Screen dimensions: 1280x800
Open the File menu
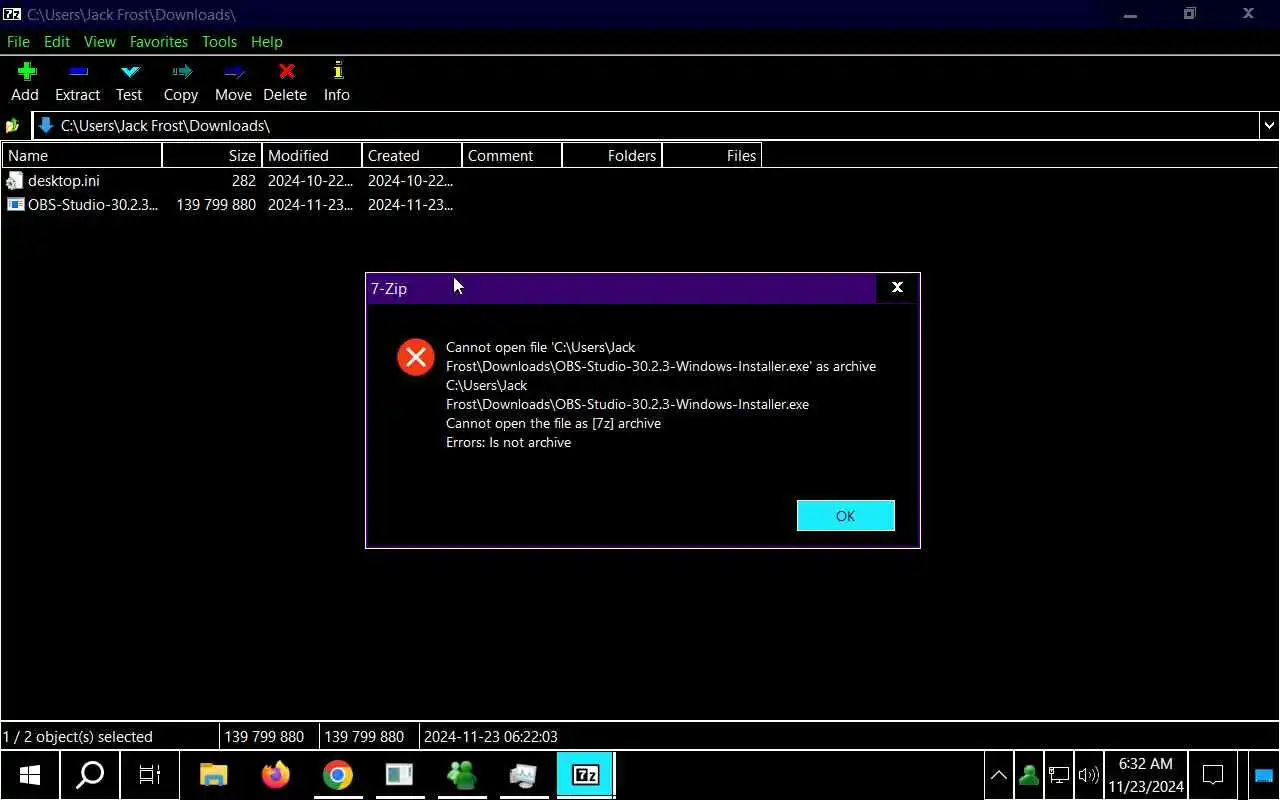coord(18,42)
